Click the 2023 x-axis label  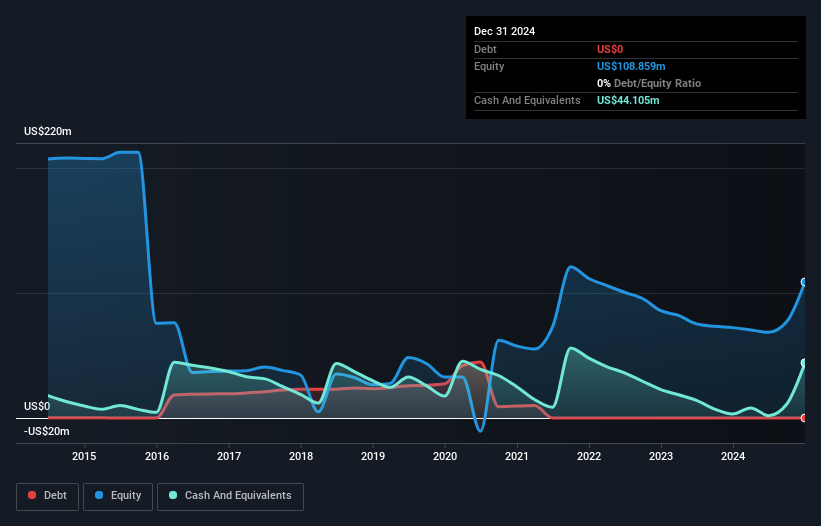(661, 456)
